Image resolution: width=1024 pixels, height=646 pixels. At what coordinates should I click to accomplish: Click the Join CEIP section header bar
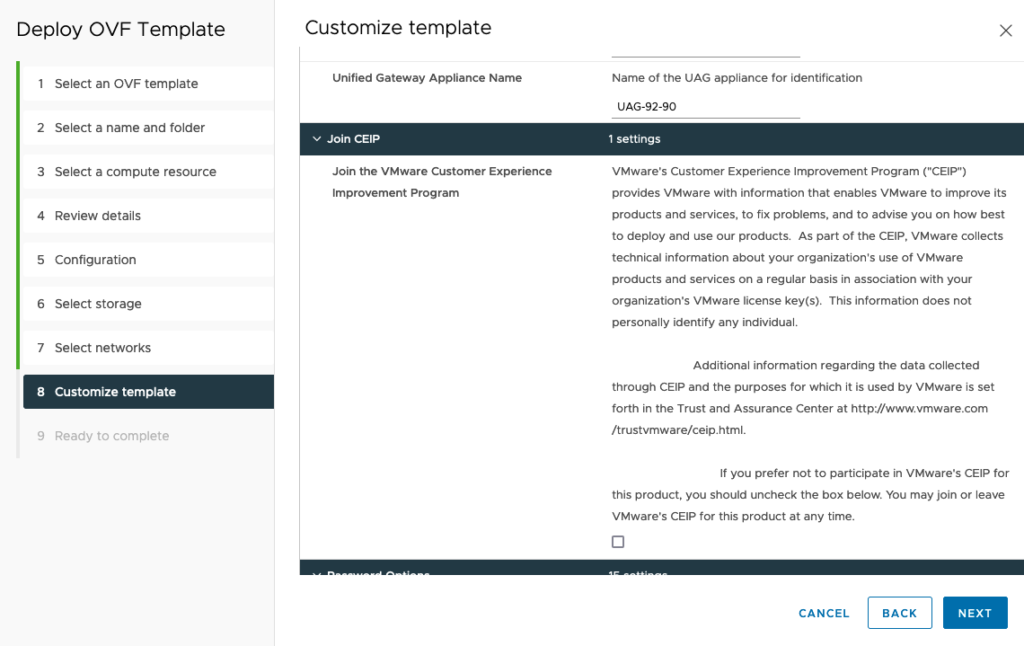point(660,139)
